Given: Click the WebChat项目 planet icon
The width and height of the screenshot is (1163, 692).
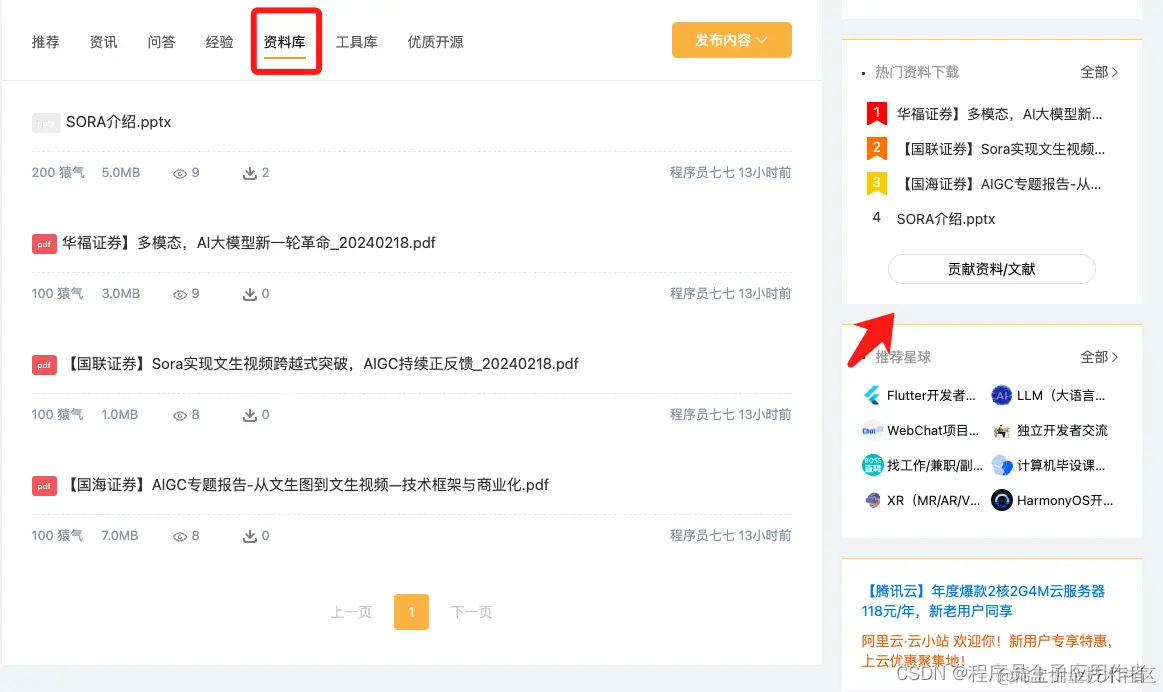Looking at the screenshot, I should 872,430.
